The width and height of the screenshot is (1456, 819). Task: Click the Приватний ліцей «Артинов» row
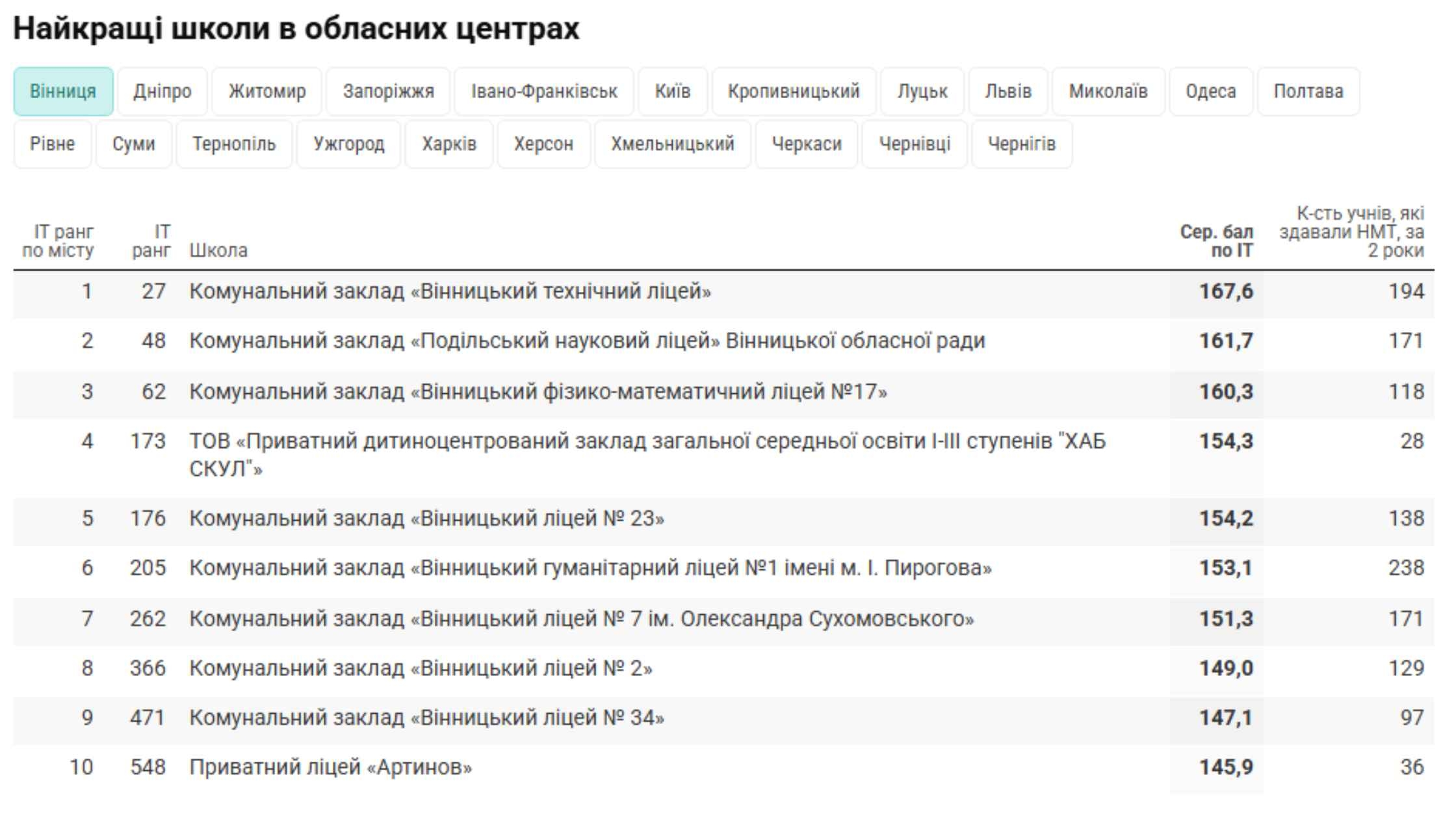coord(330,768)
